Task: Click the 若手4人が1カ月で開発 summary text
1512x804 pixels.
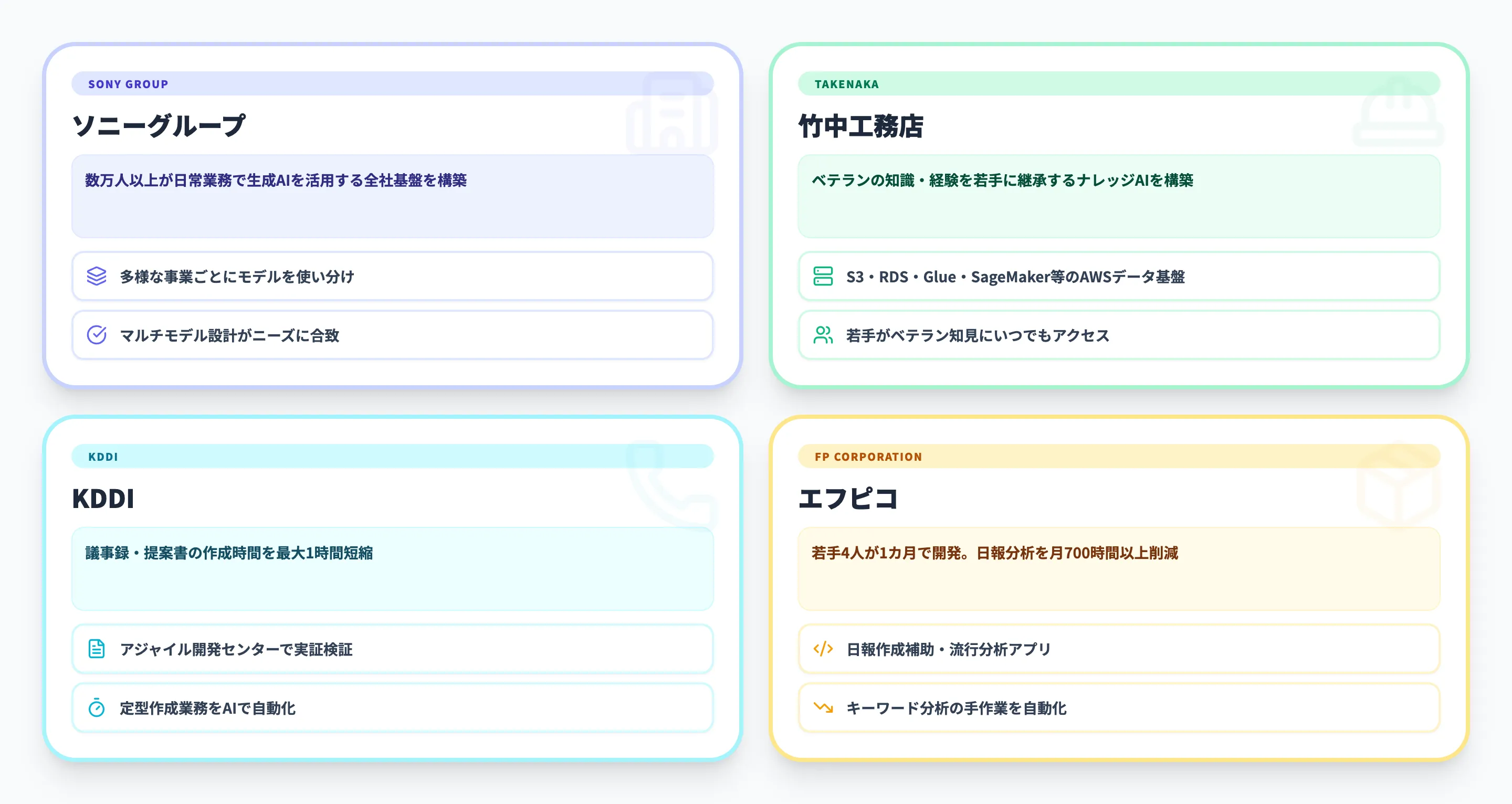Action: 995,553
